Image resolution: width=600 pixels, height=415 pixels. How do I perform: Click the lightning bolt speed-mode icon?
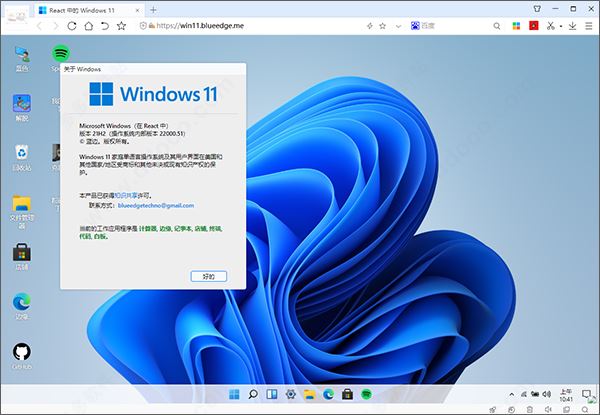click(x=370, y=26)
